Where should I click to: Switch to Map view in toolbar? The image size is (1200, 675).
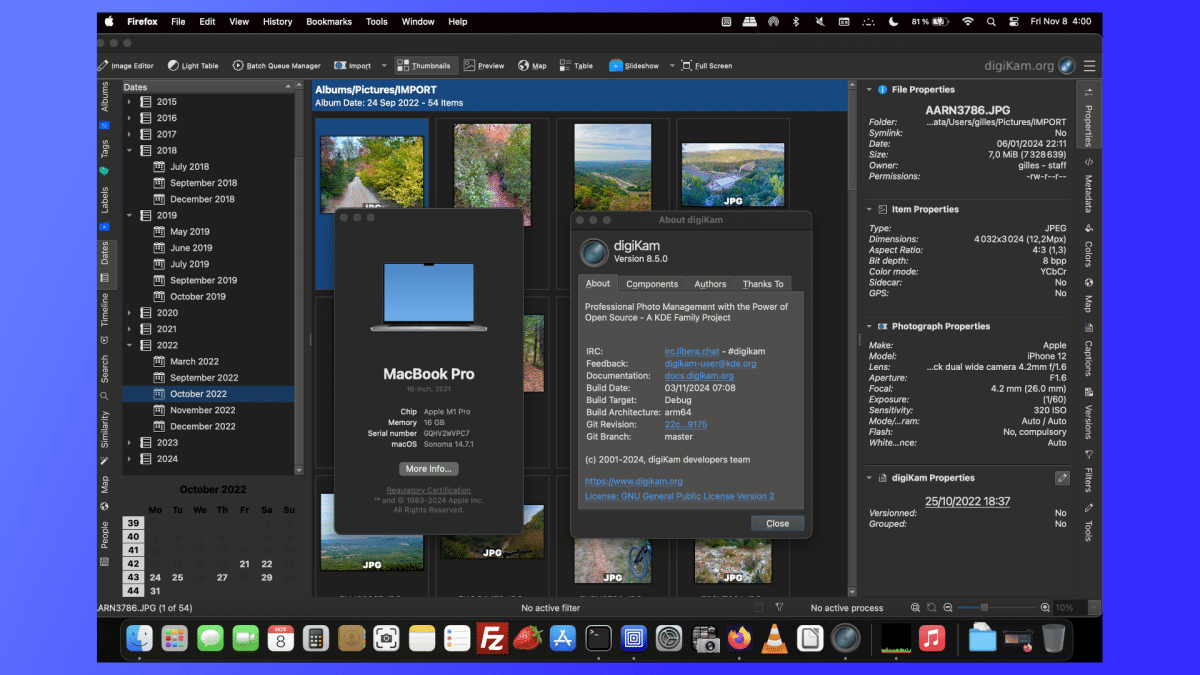532,66
